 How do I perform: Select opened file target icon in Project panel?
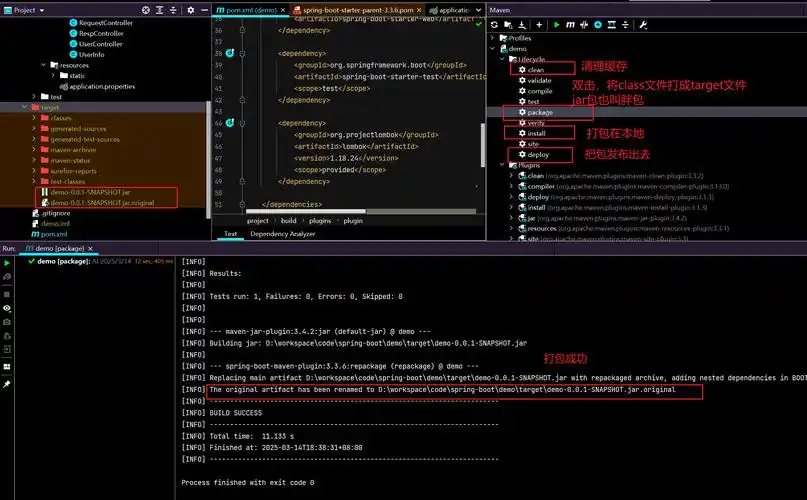click(x=146, y=10)
